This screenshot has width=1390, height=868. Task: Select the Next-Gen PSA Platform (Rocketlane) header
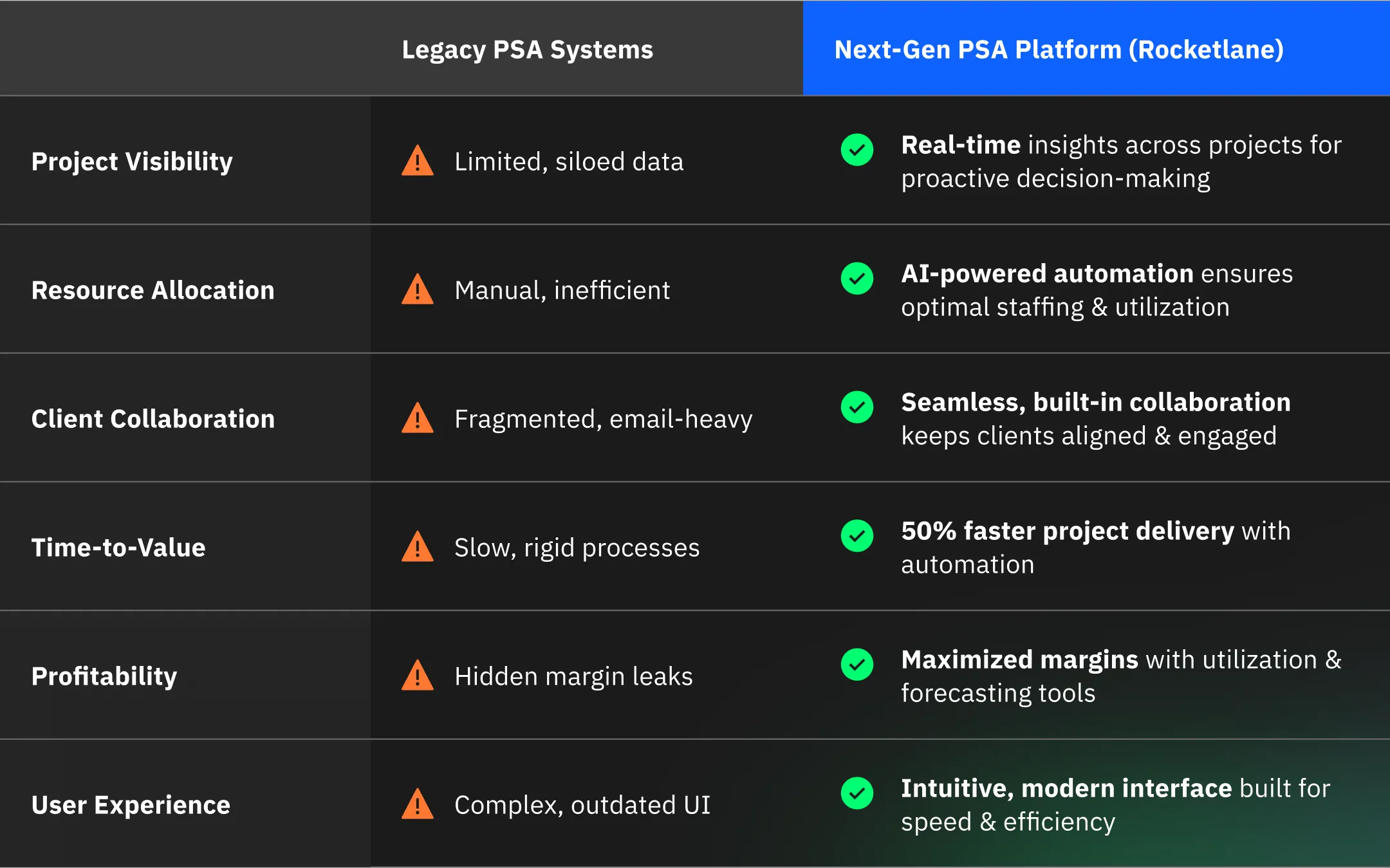[x=1059, y=50]
